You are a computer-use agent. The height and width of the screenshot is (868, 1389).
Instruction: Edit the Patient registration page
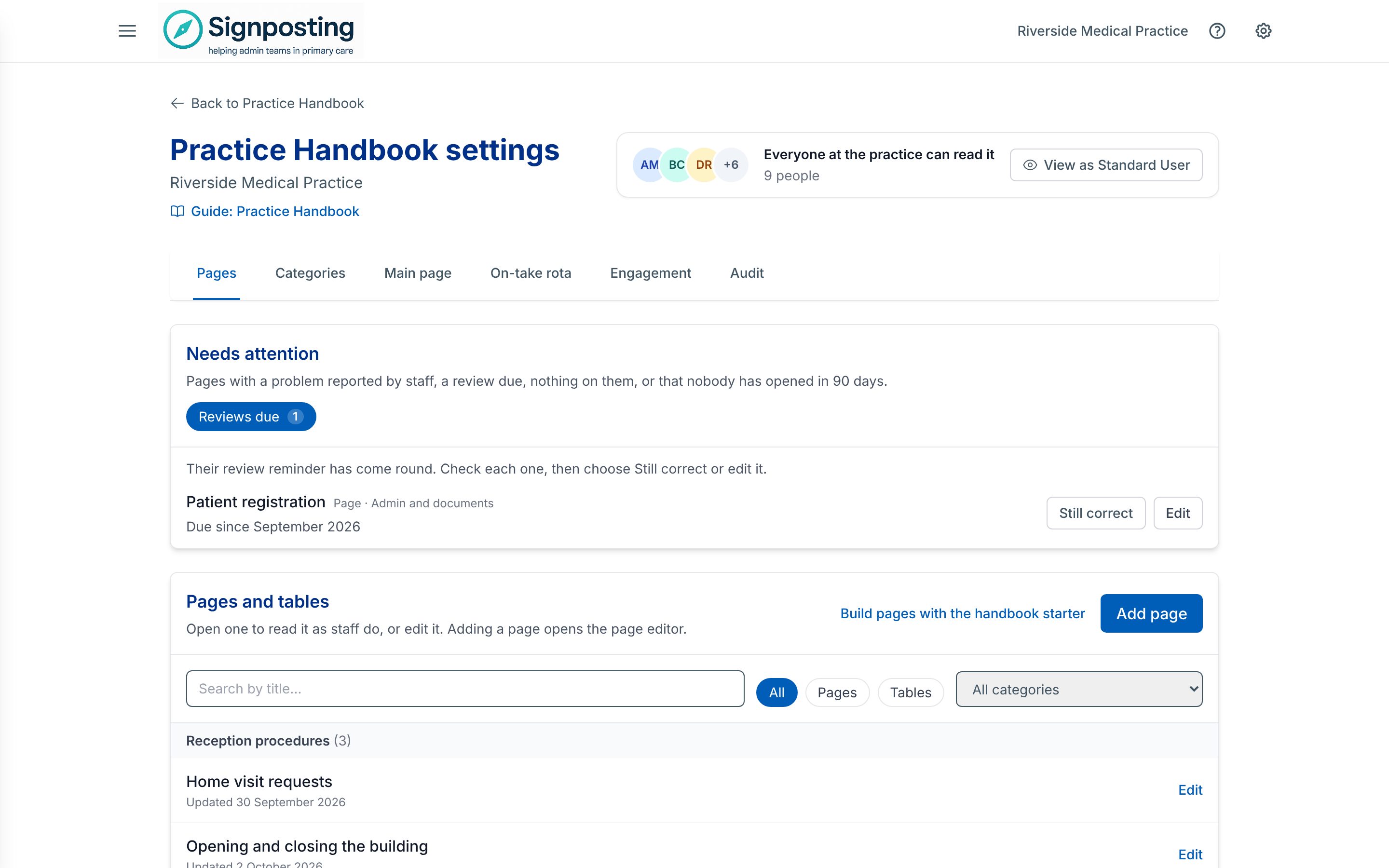tap(1177, 513)
